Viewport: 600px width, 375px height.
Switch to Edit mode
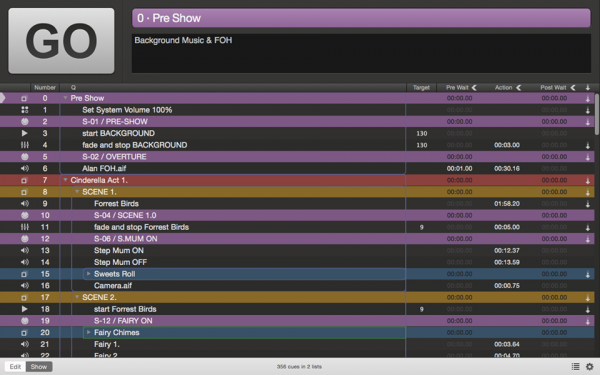point(15,367)
